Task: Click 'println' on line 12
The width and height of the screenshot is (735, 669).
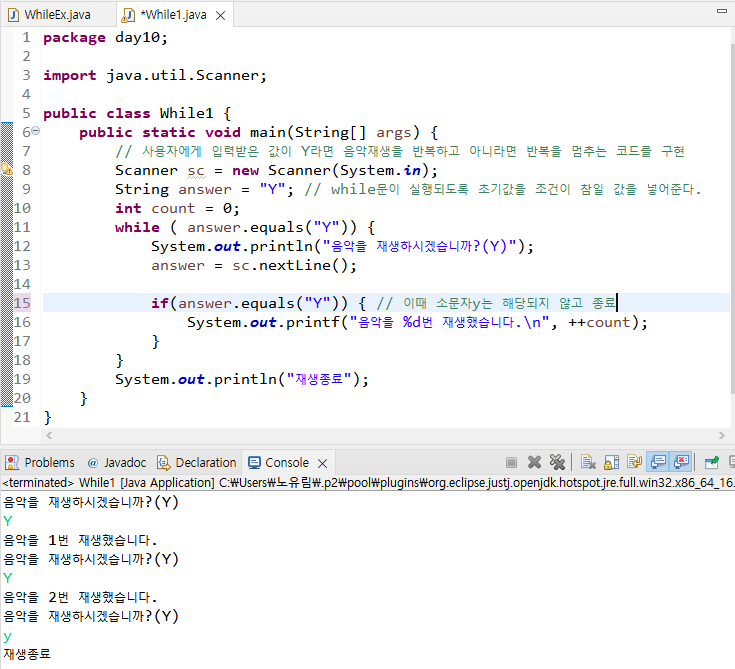Action: tap(281, 246)
